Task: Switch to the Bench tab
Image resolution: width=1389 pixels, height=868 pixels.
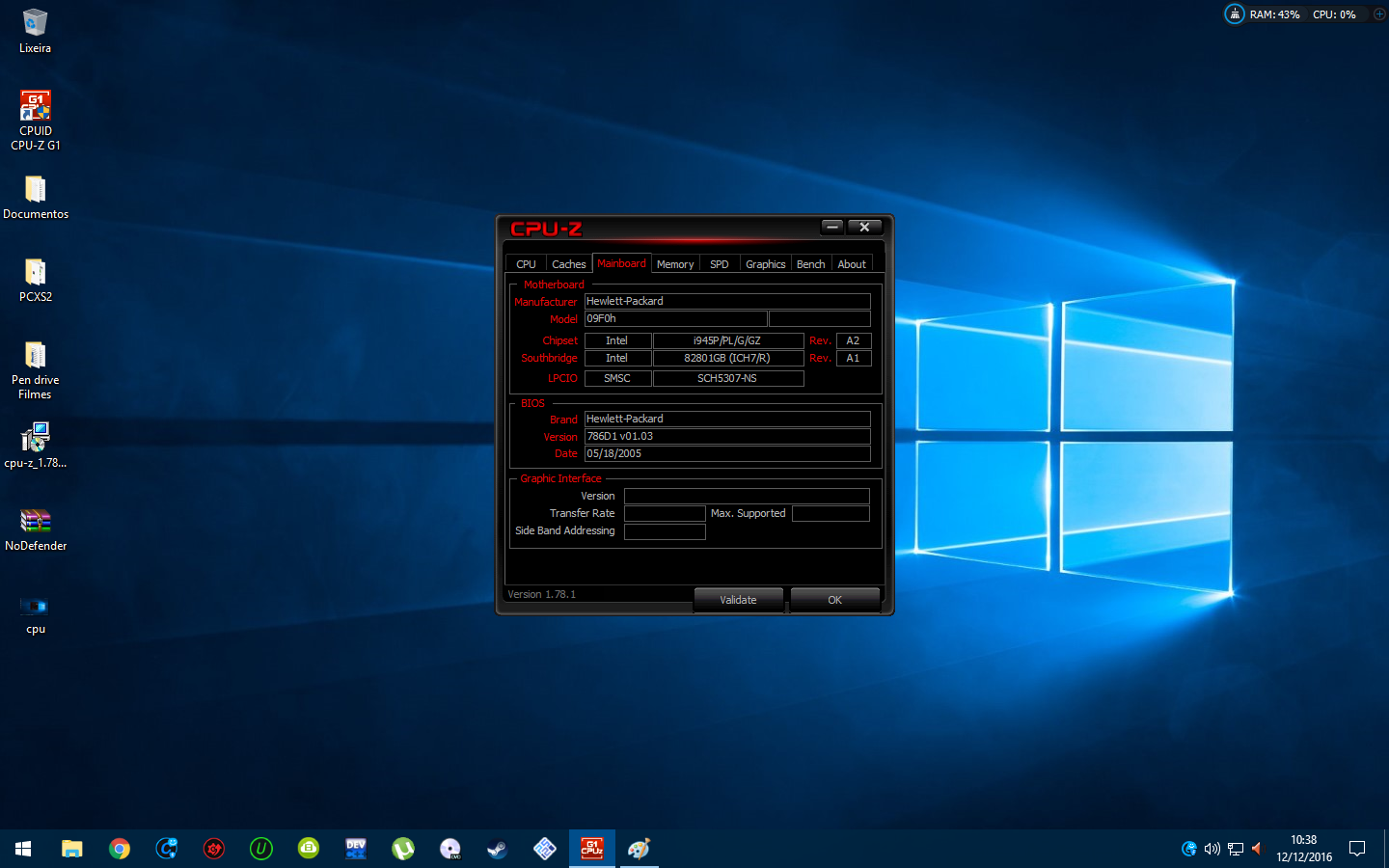Action: 811,264
